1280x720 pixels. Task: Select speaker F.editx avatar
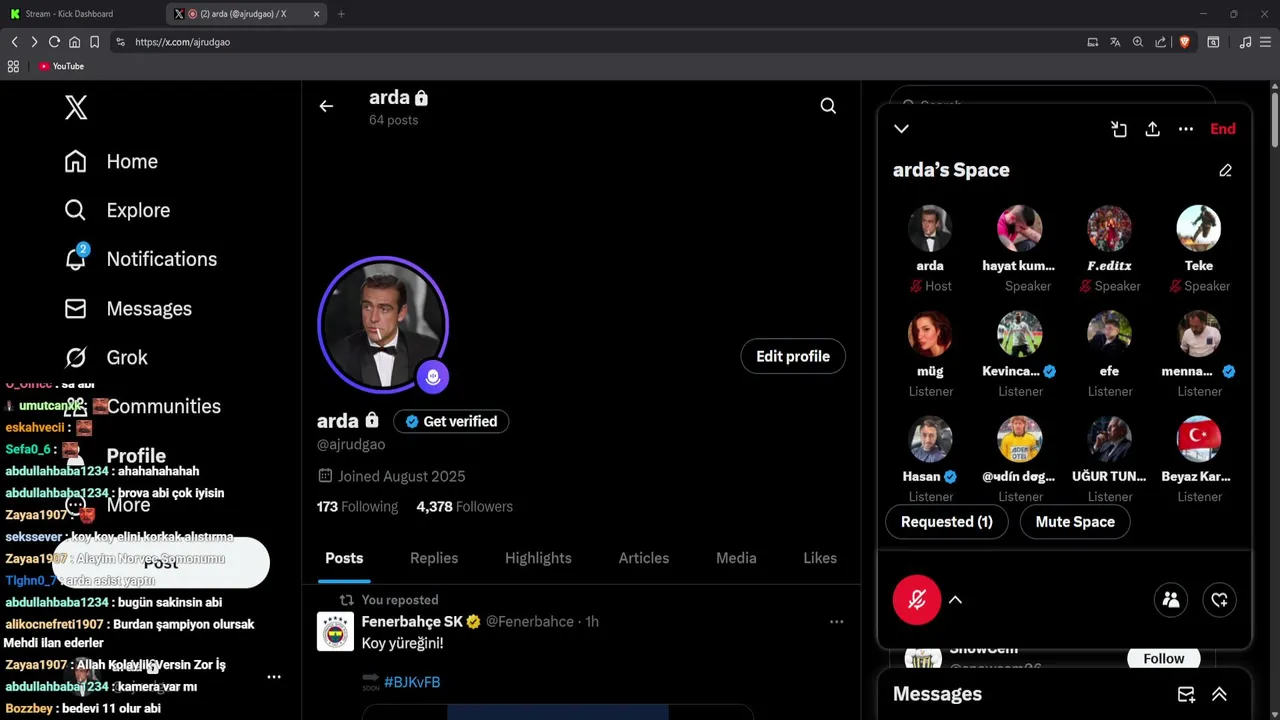point(1109,228)
